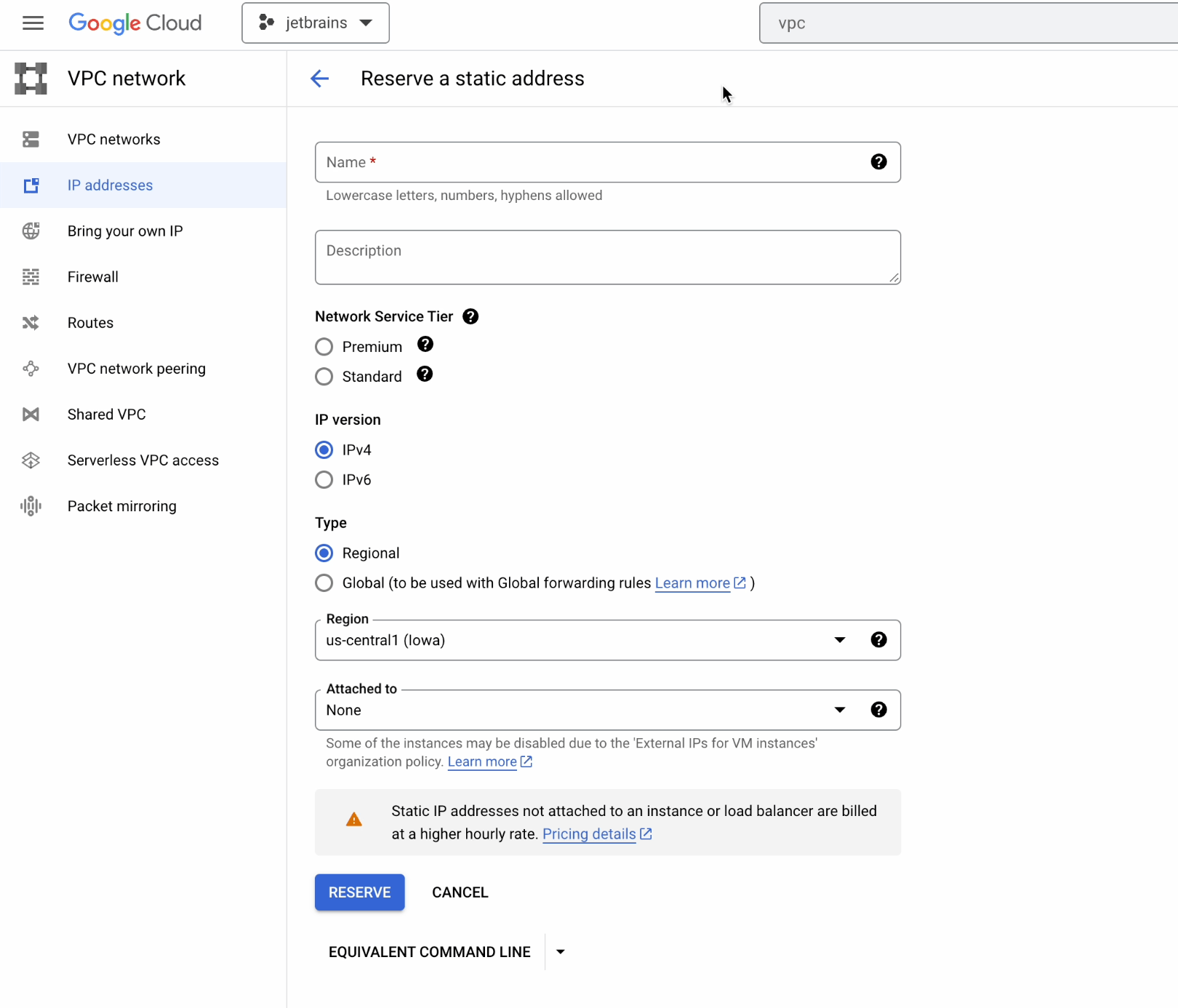Image resolution: width=1178 pixels, height=1008 pixels.
Task: Click the Region field help icon
Action: click(878, 640)
